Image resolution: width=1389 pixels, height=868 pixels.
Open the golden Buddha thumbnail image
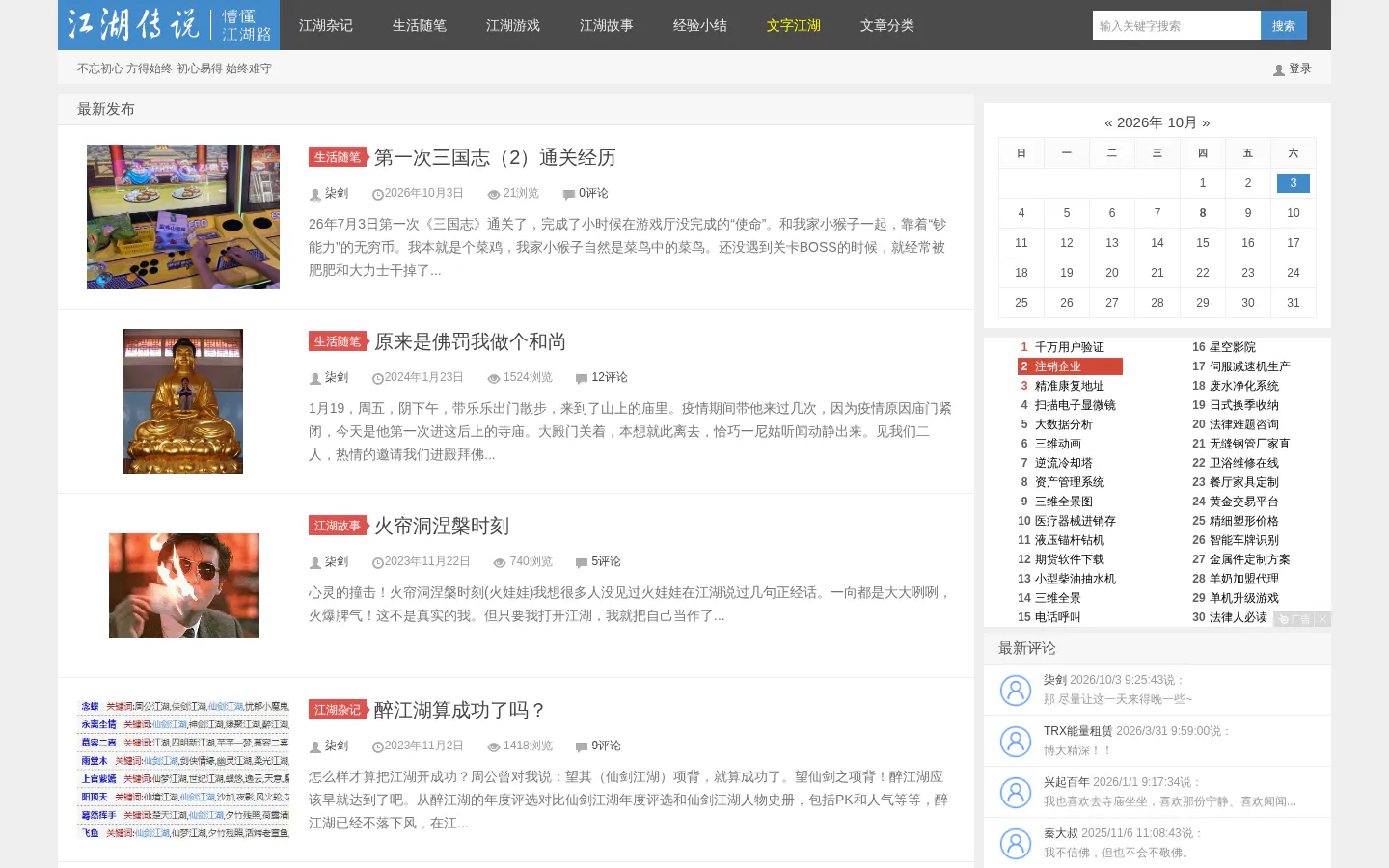(x=183, y=401)
